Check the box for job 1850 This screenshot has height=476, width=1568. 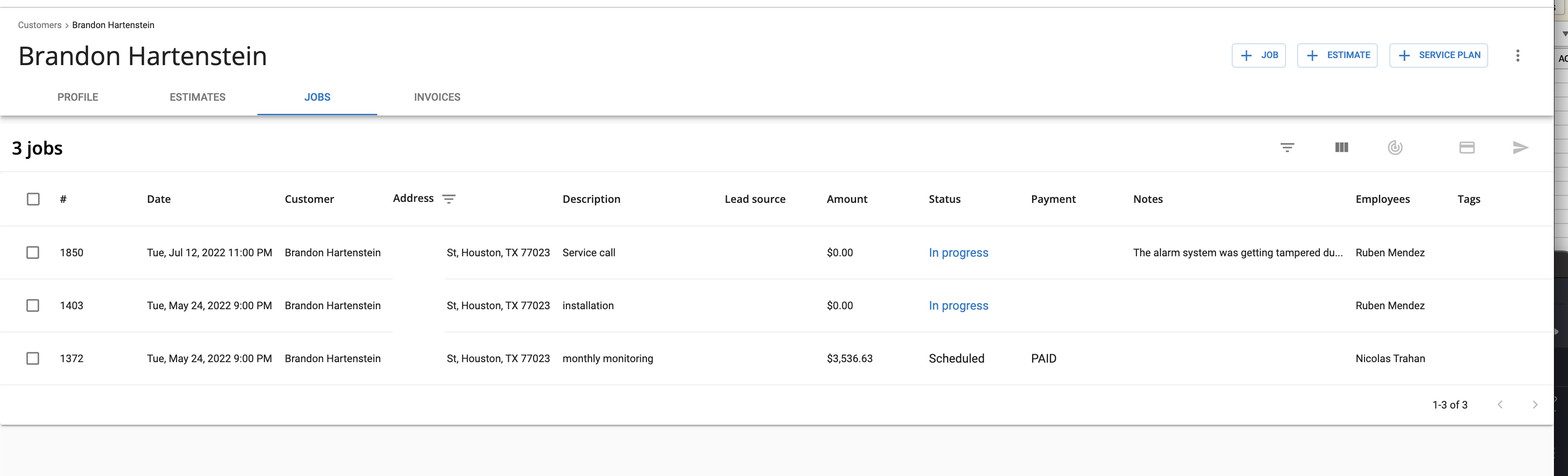33,253
